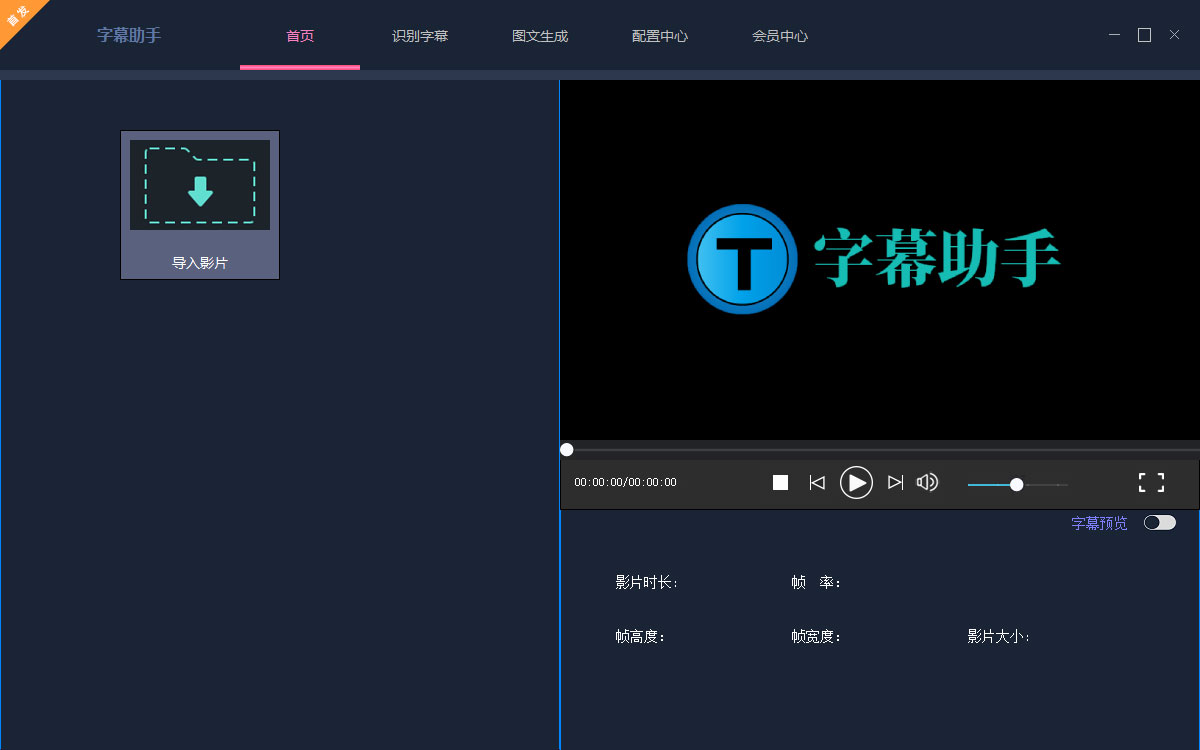
Task: Enable the 字幕预览 subtitle preview switch
Action: coord(1159,522)
